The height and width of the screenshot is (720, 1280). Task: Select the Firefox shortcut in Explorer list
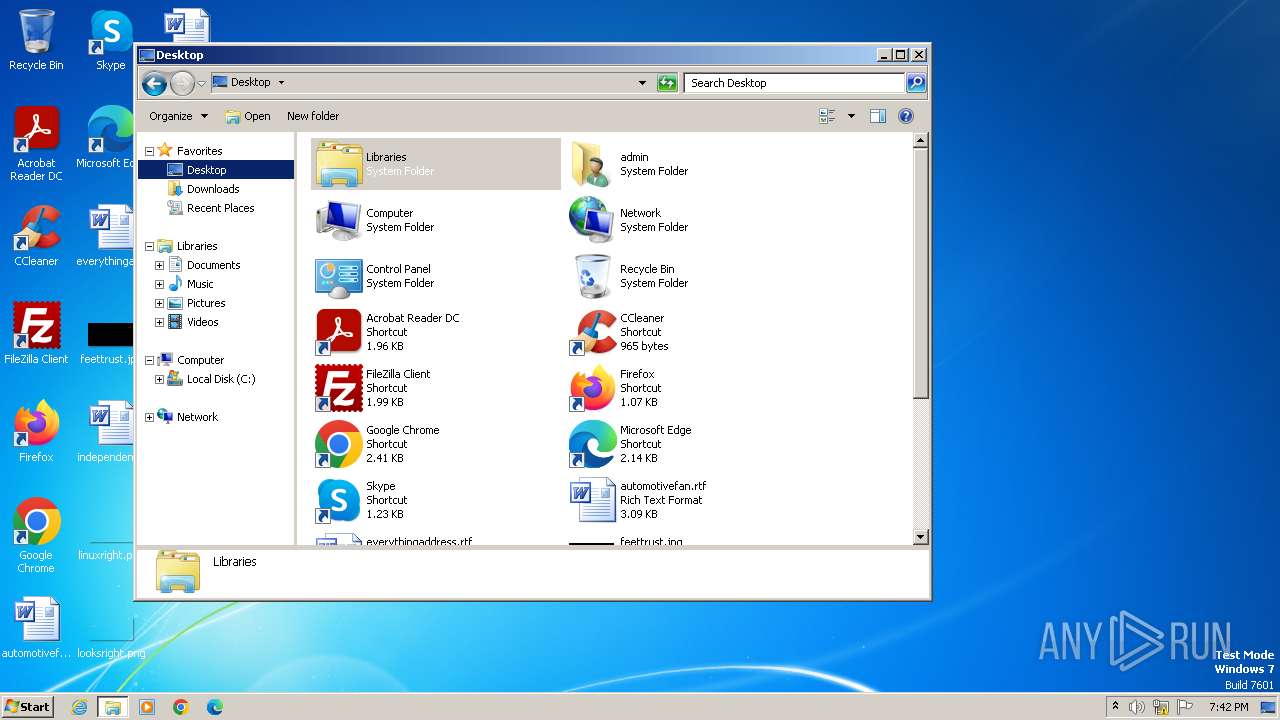[x=592, y=388]
